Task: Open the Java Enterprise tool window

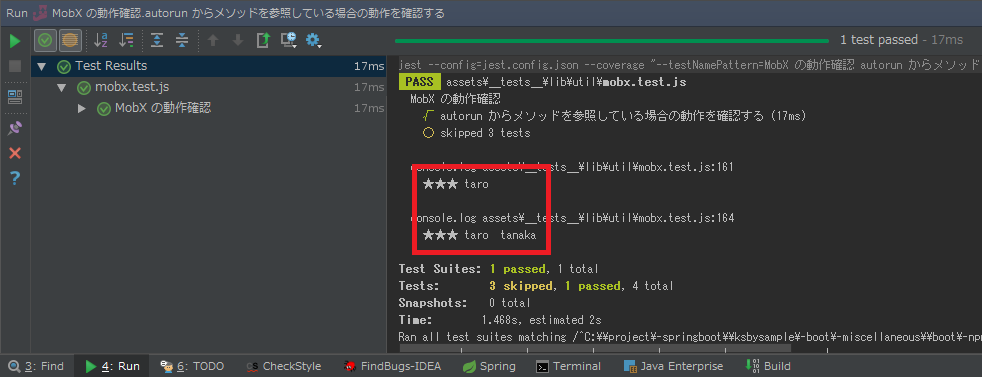Action: click(673, 366)
